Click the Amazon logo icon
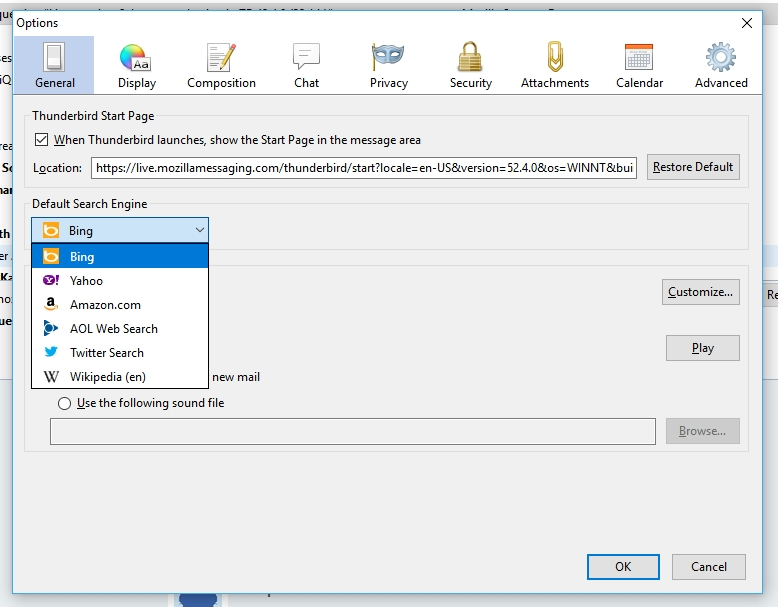 tap(51, 304)
